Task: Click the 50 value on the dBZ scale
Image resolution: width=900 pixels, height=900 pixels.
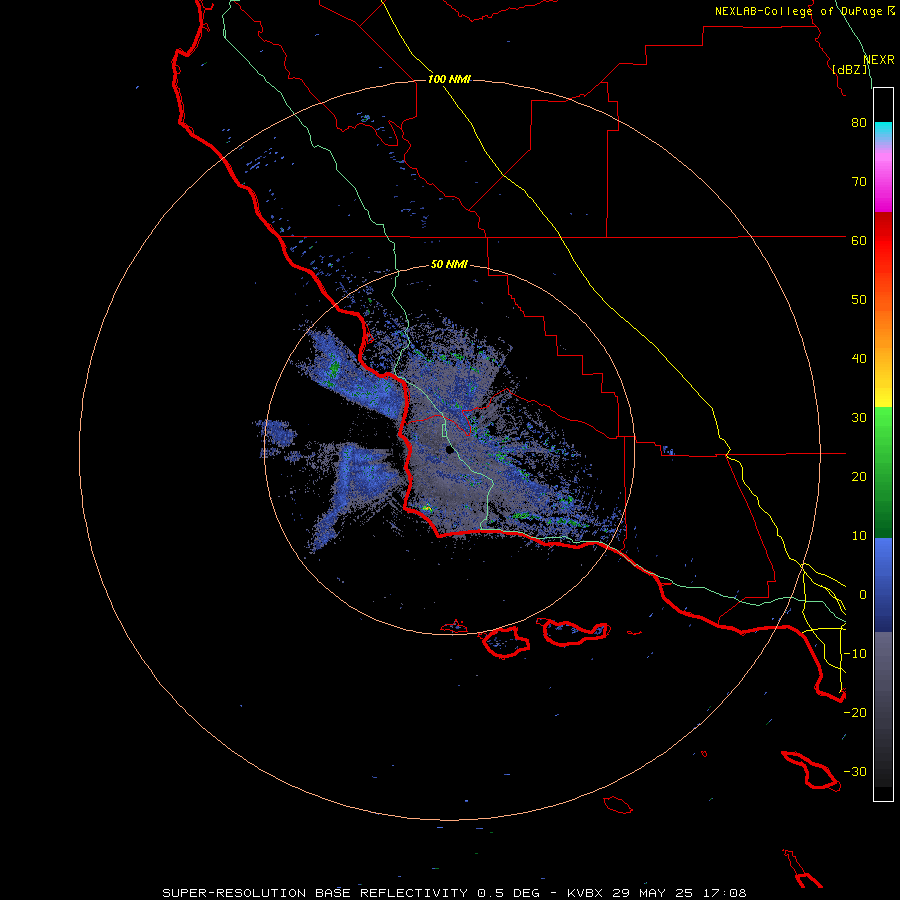Action: [859, 300]
